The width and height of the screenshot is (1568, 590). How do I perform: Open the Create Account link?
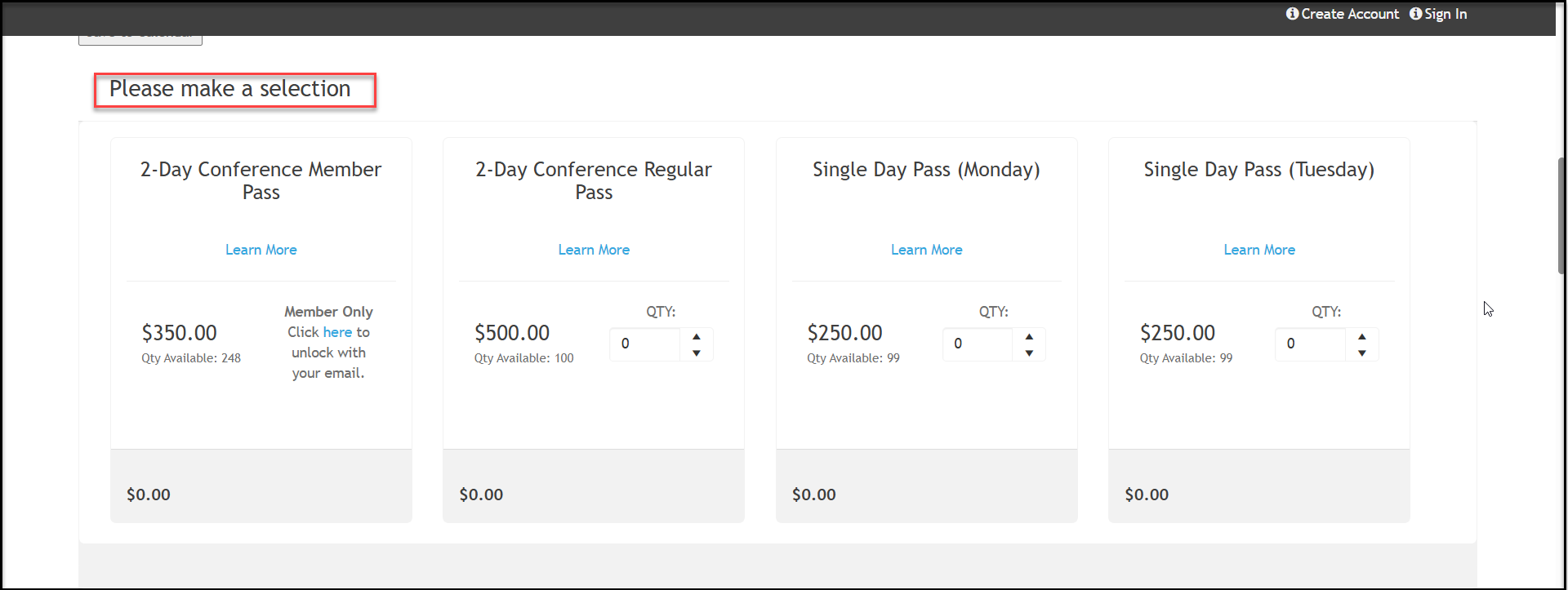[x=1350, y=14]
